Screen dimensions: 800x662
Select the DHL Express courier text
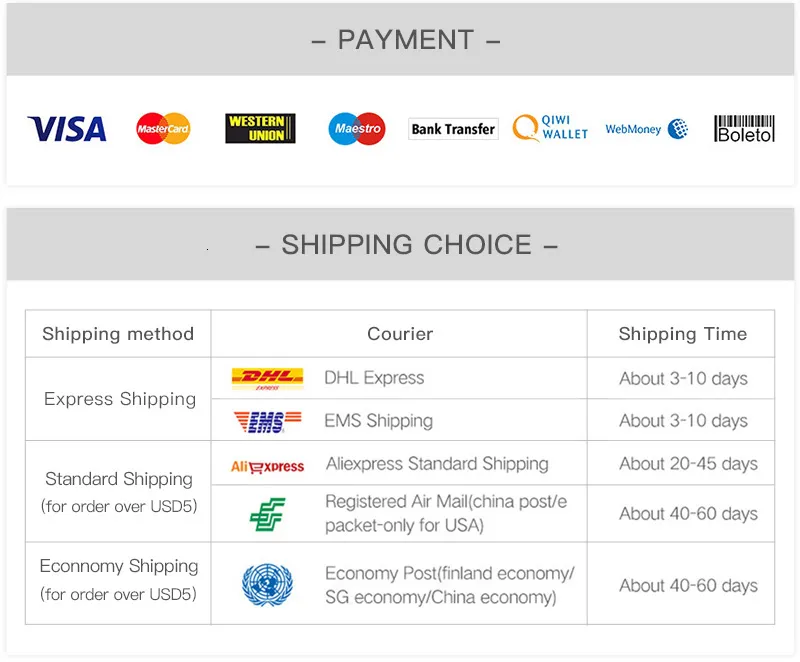pyautogui.click(x=374, y=378)
